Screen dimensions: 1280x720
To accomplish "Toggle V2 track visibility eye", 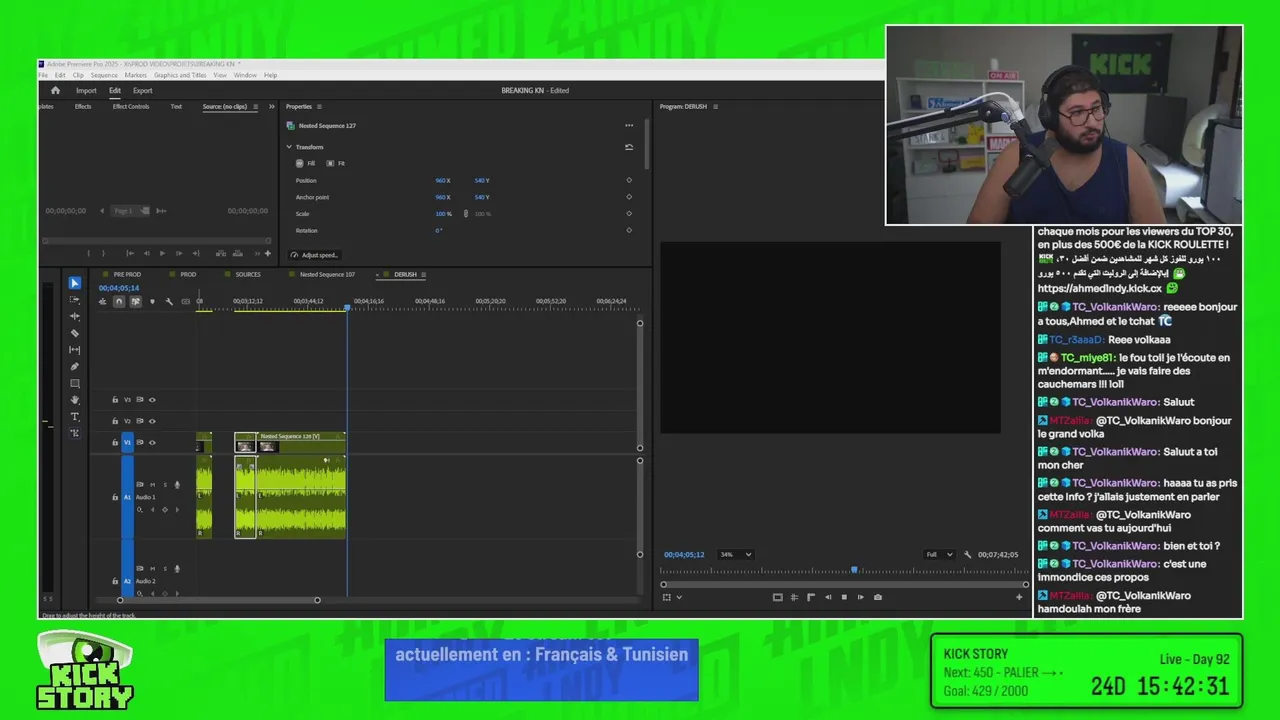I will tap(152, 421).
